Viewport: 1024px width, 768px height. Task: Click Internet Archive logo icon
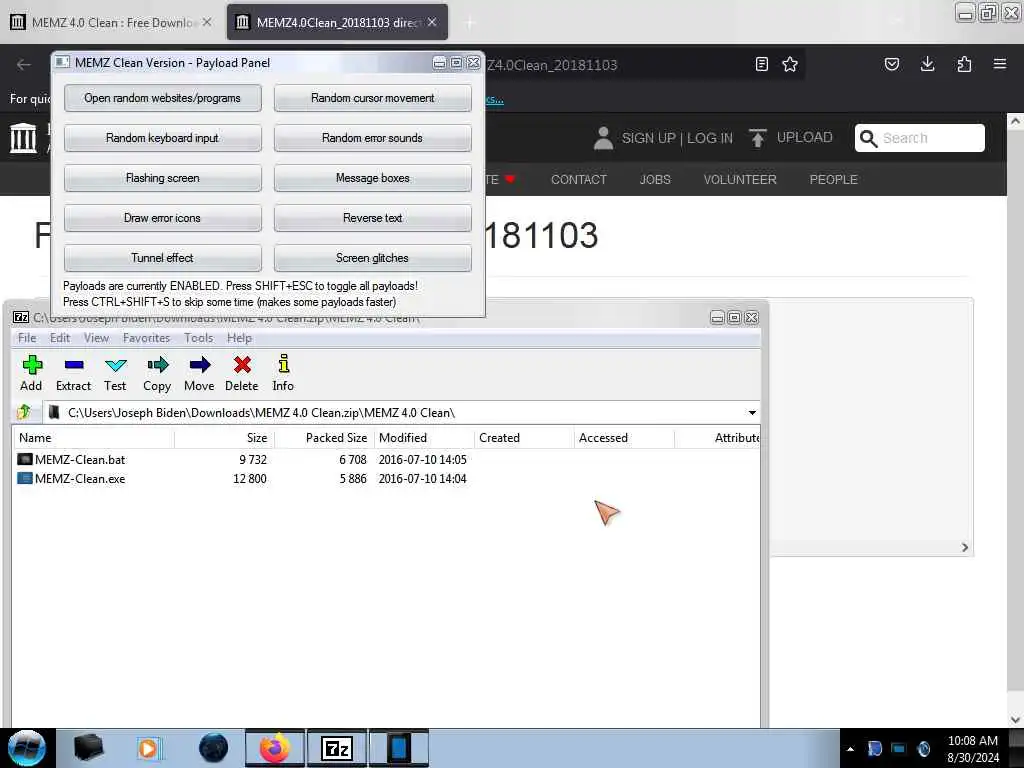pos(24,138)
